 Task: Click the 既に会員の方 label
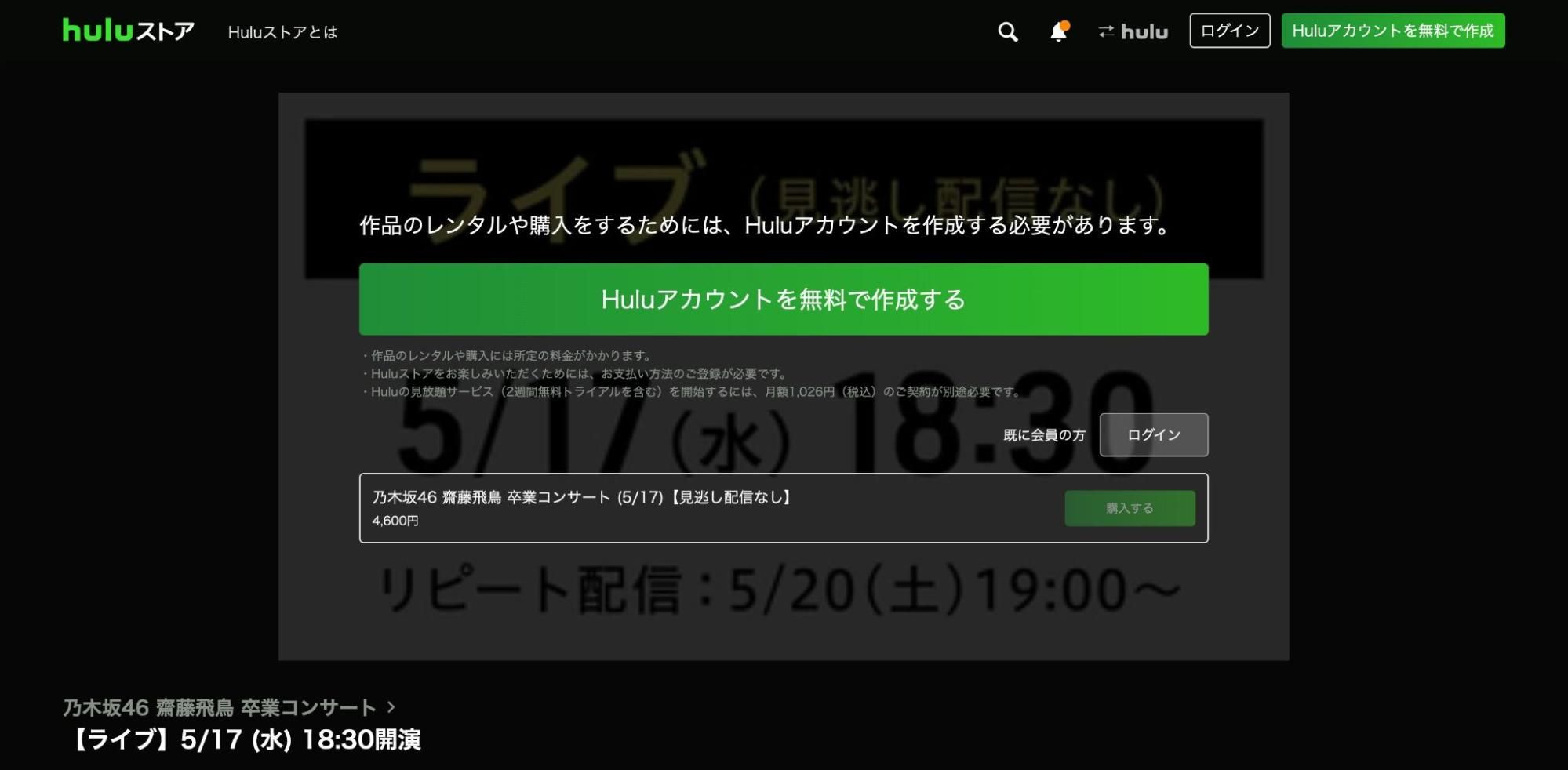tap(1044, 435)
